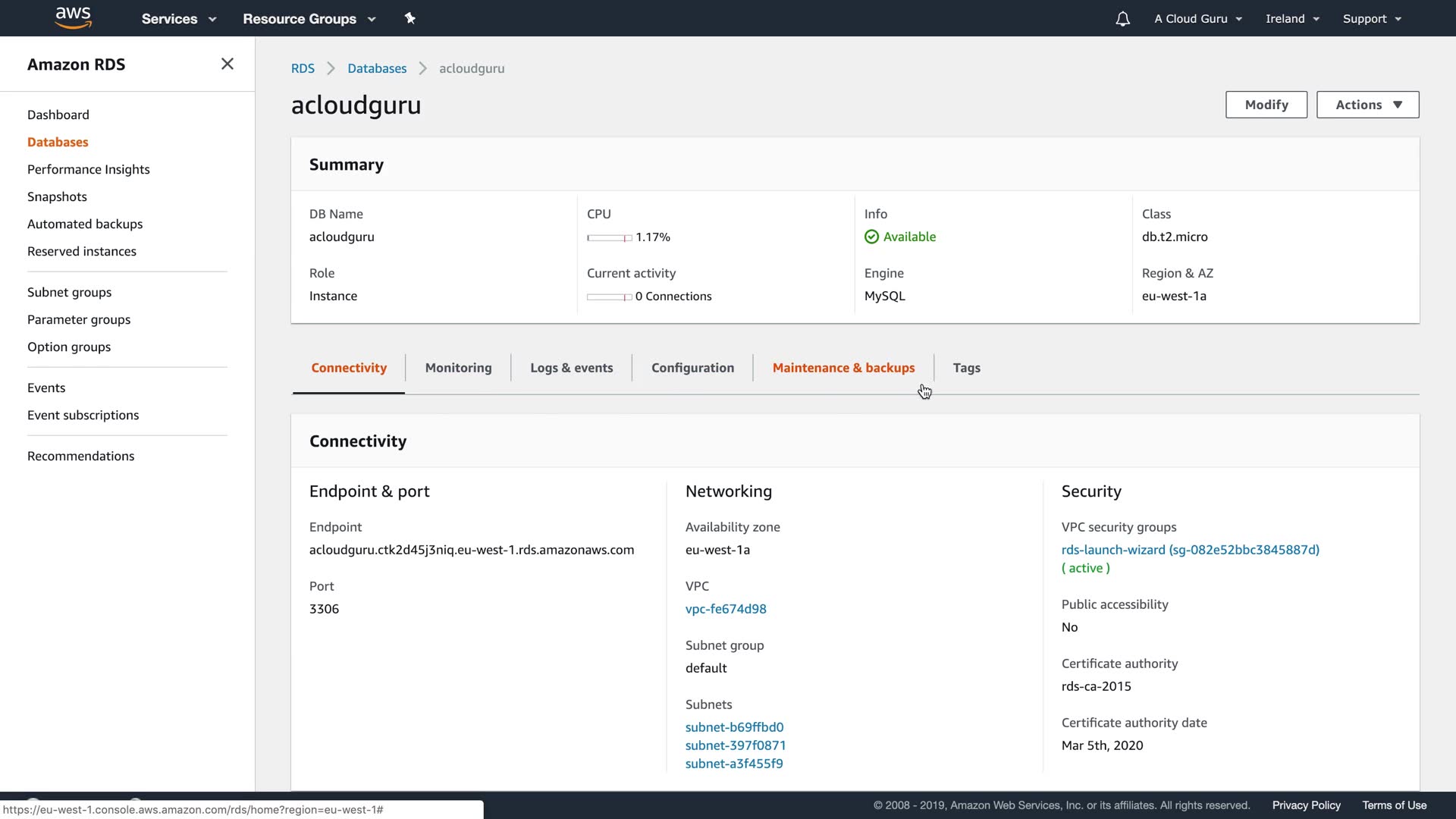Image resolution: width=1456 pixels, height=819 pixels.
Task: Open the Actions dropdown button
Action: [x=1367, y=105]
